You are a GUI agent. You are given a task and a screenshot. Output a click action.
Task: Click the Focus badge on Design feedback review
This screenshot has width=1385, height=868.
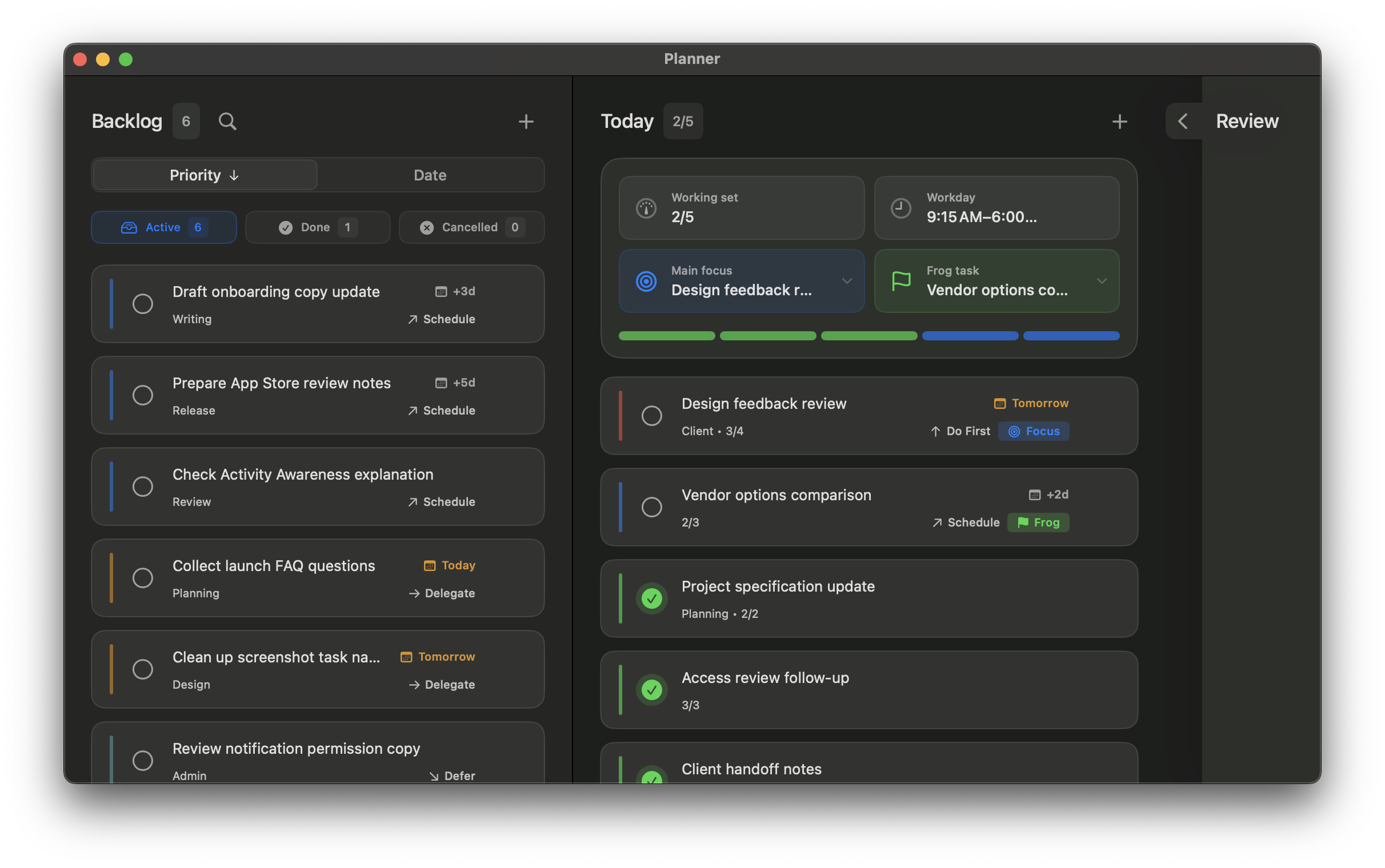point(1034,431)
